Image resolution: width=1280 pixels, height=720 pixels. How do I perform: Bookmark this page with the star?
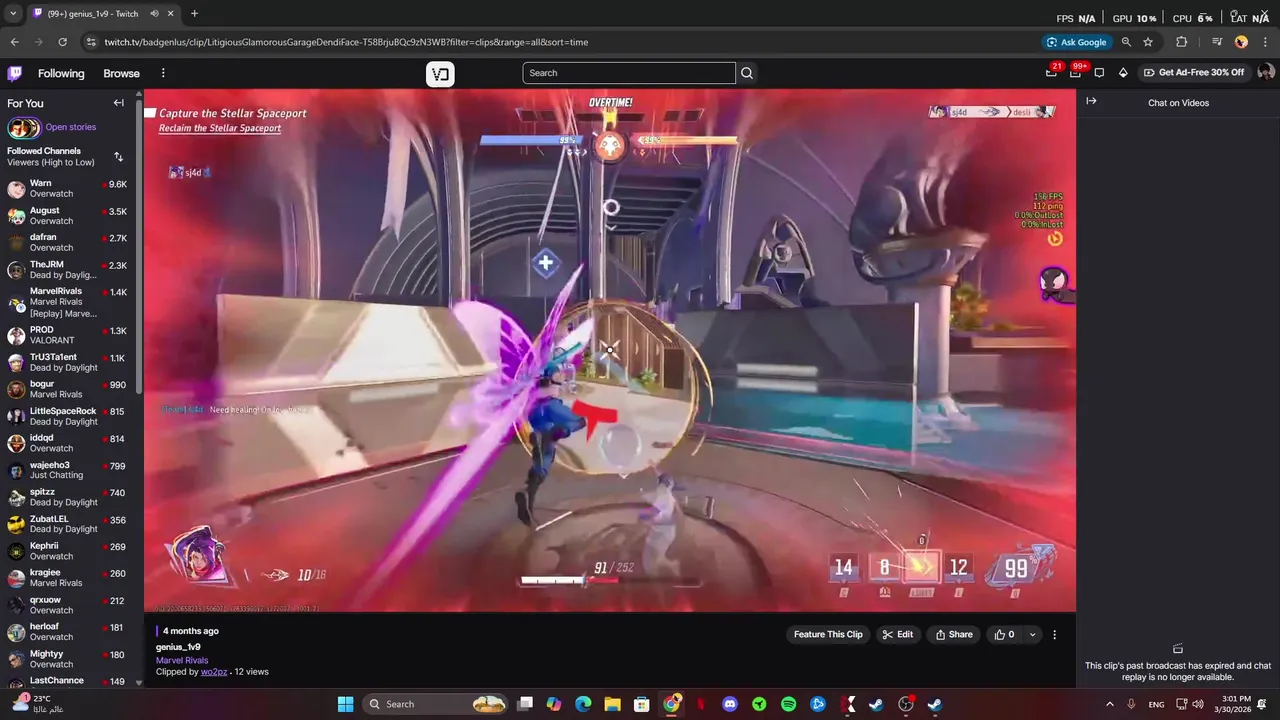1148,42
